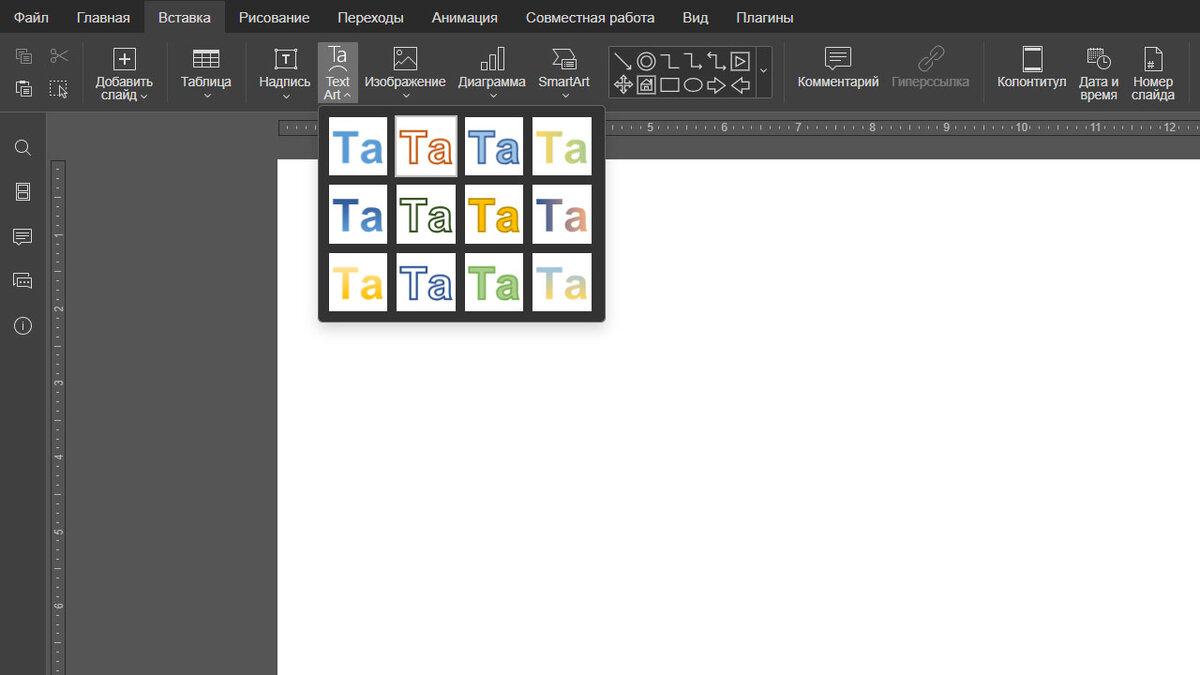
Task: Click the Cut scissors icon
Action: point(59,56)
